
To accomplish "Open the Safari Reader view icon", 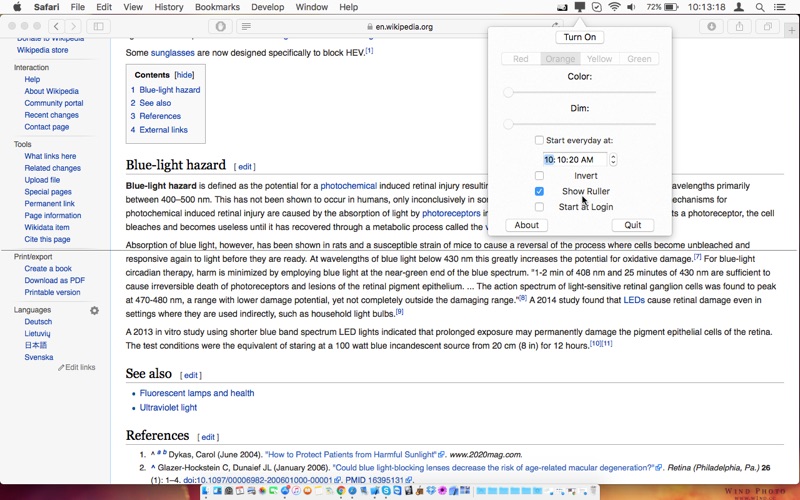I will coord(246,26).
